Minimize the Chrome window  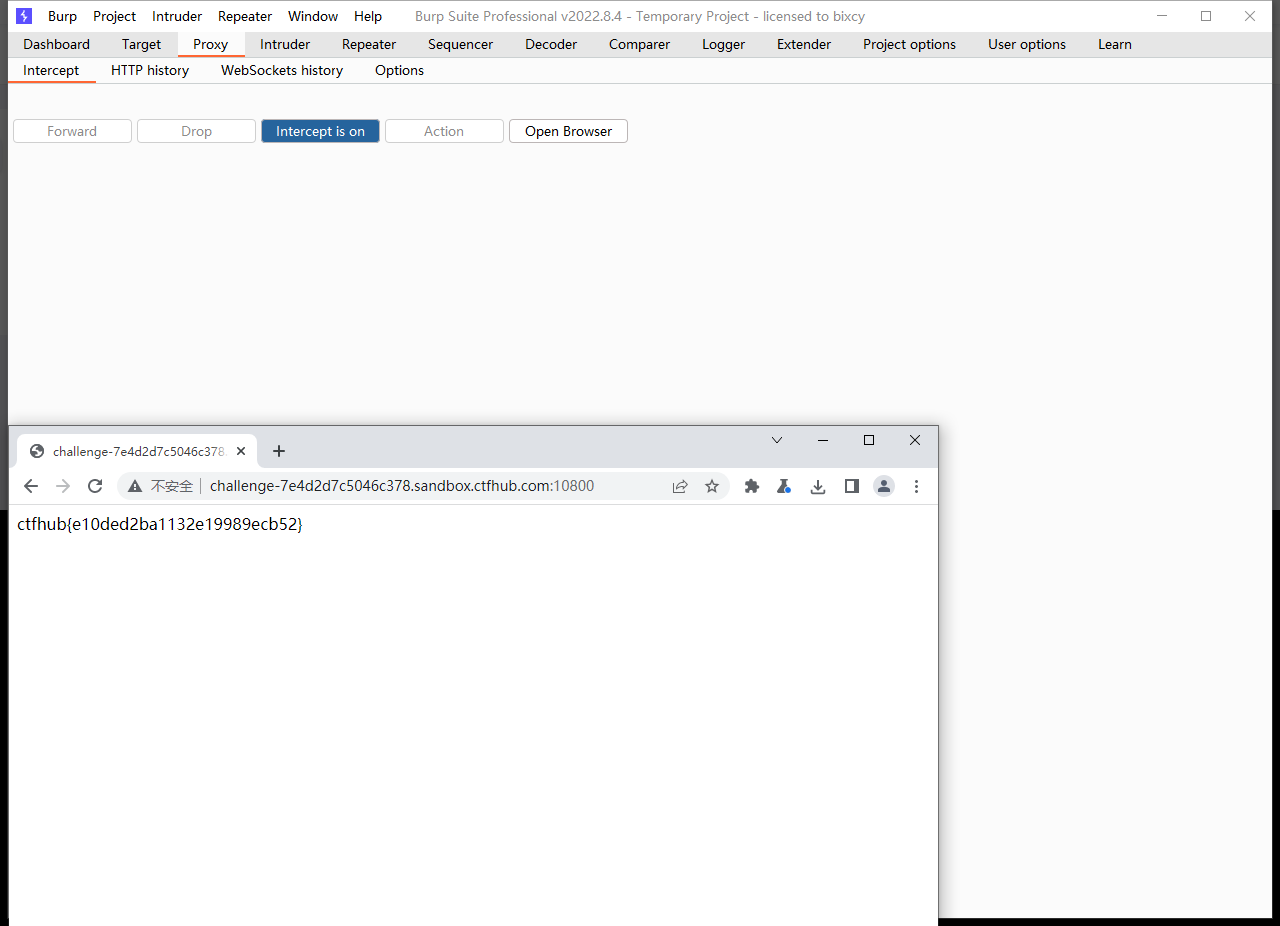[823, 440]
